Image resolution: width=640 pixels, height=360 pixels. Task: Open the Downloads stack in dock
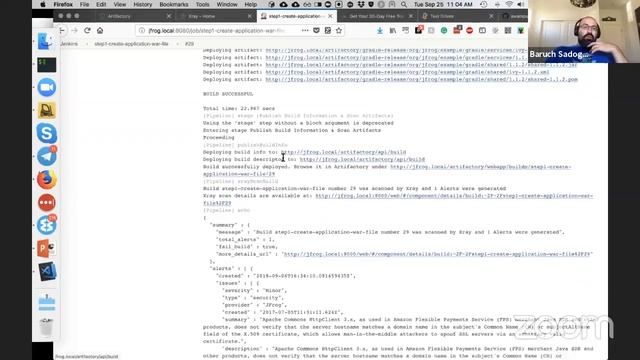[47, 302]
